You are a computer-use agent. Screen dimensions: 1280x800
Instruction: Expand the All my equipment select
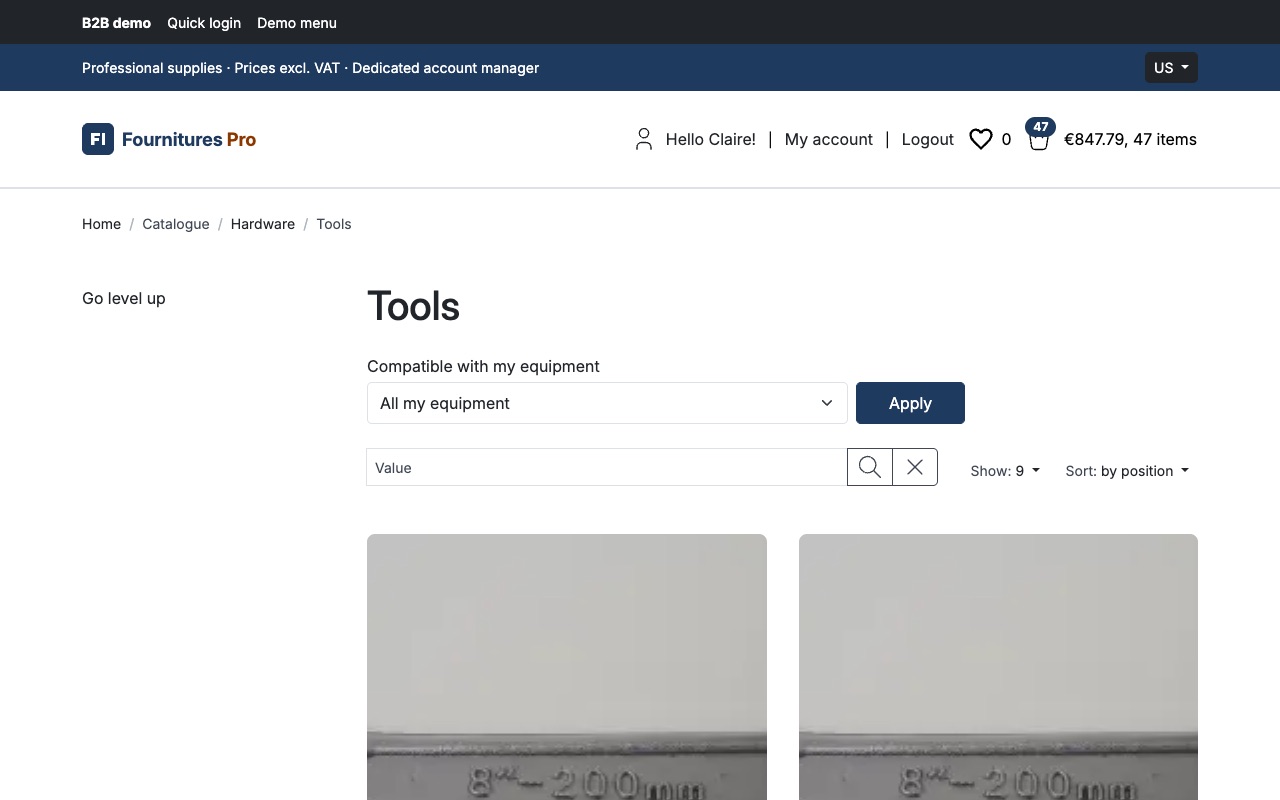(x=607, y=403)
